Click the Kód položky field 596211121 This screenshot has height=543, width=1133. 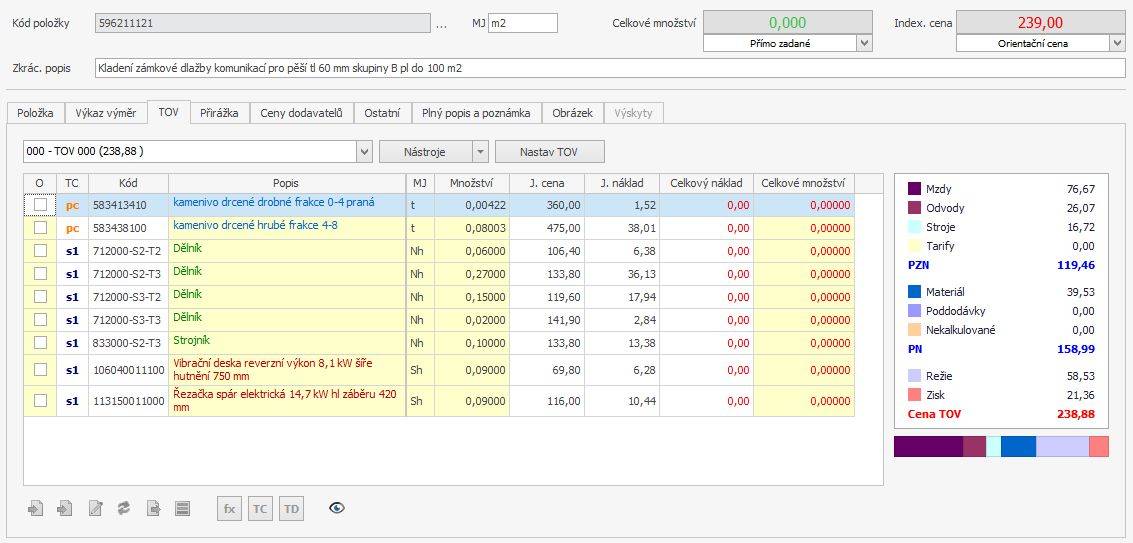[x=263, y=23]
